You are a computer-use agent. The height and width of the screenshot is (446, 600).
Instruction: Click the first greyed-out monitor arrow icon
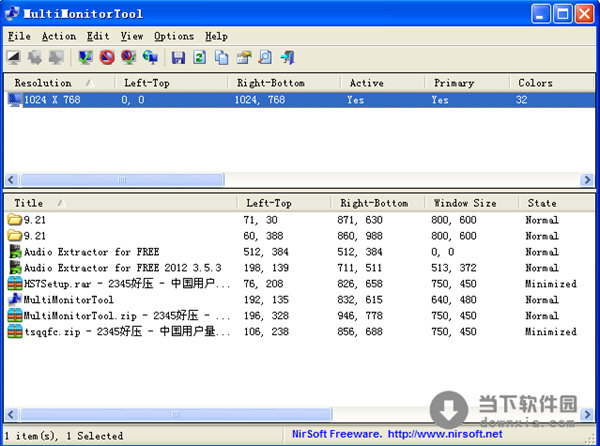tap(35, 58)
